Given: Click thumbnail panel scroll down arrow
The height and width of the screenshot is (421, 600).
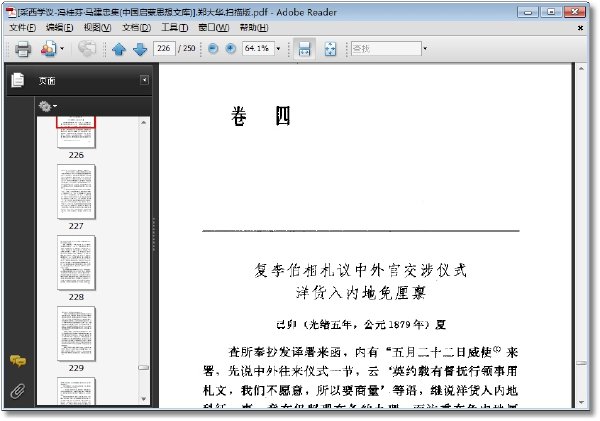Looking at the screenshot, I should point(143,399).
